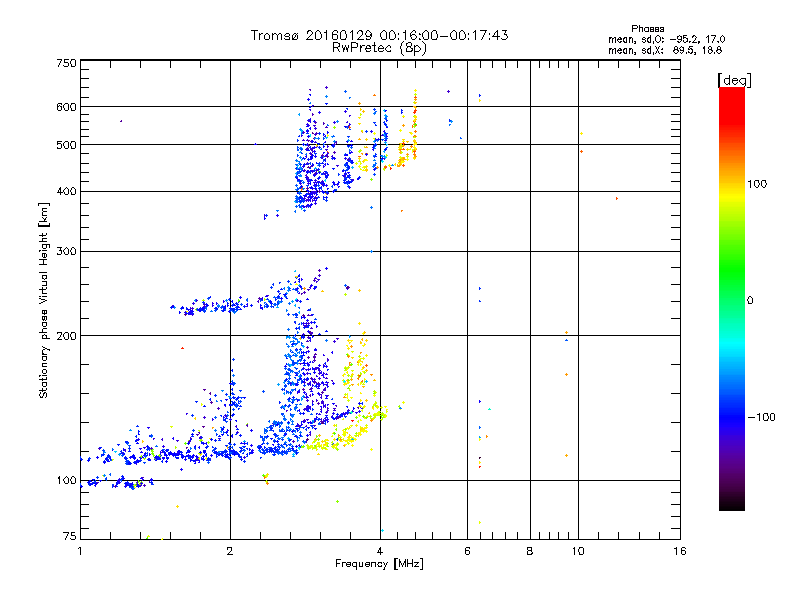
Task: Click the 'Frequency [MHz]' axis label
Action: [379, 564]
